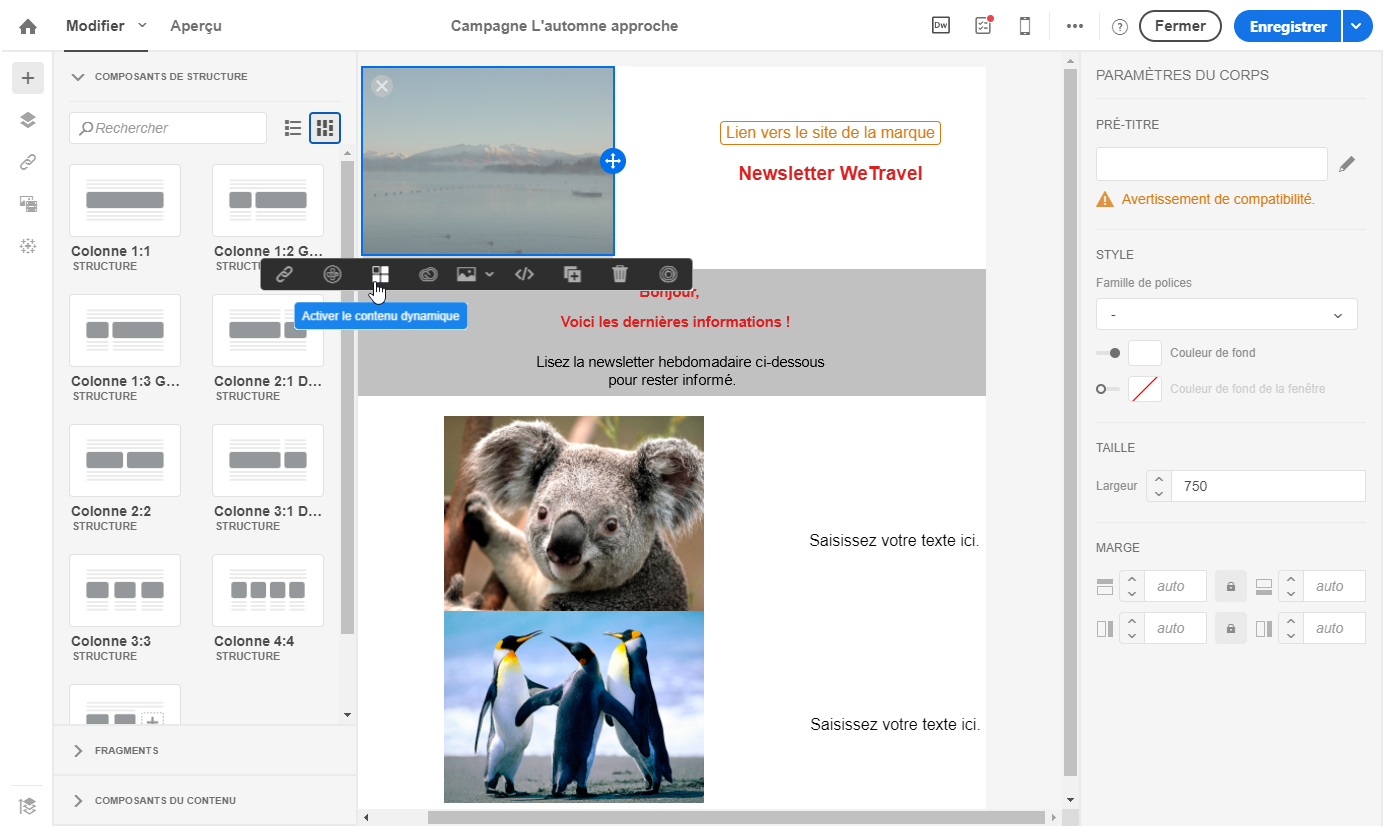Toggle the lock in the second margin row
The image size is (1385, 827).
click(x=1231, y=628)
